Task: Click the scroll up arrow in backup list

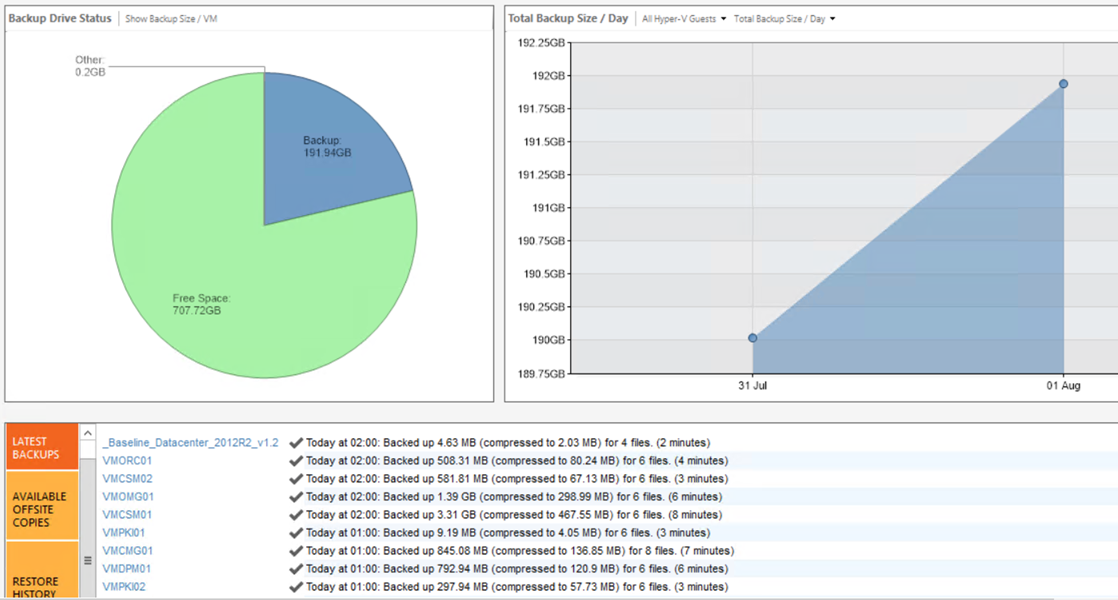Action: [88, 433]
